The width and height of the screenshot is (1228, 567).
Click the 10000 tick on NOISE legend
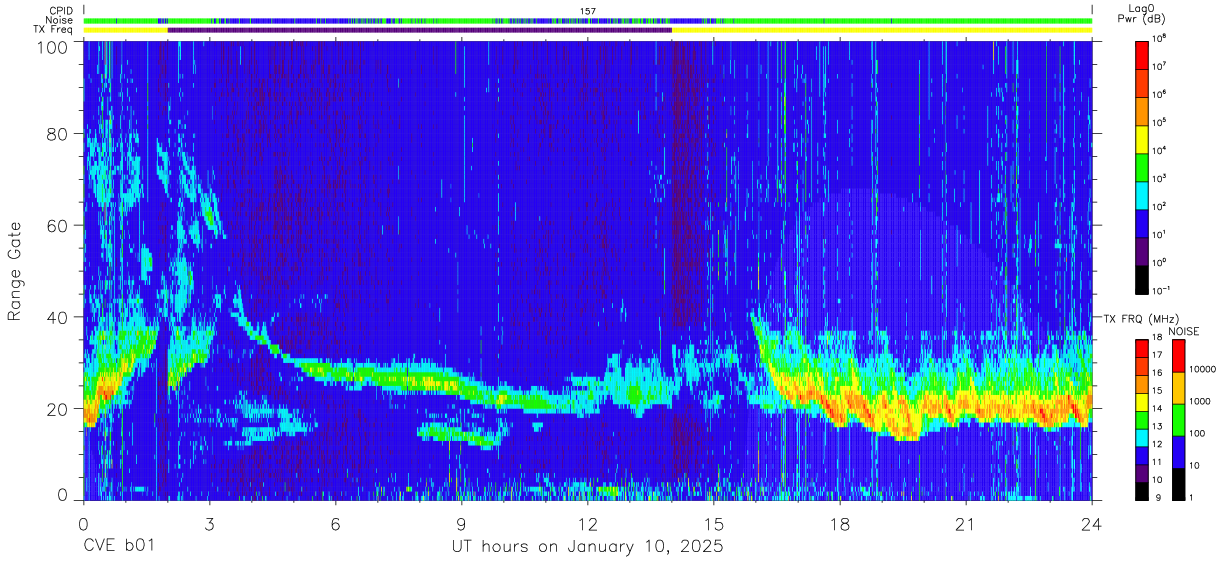pos(1204,369)
